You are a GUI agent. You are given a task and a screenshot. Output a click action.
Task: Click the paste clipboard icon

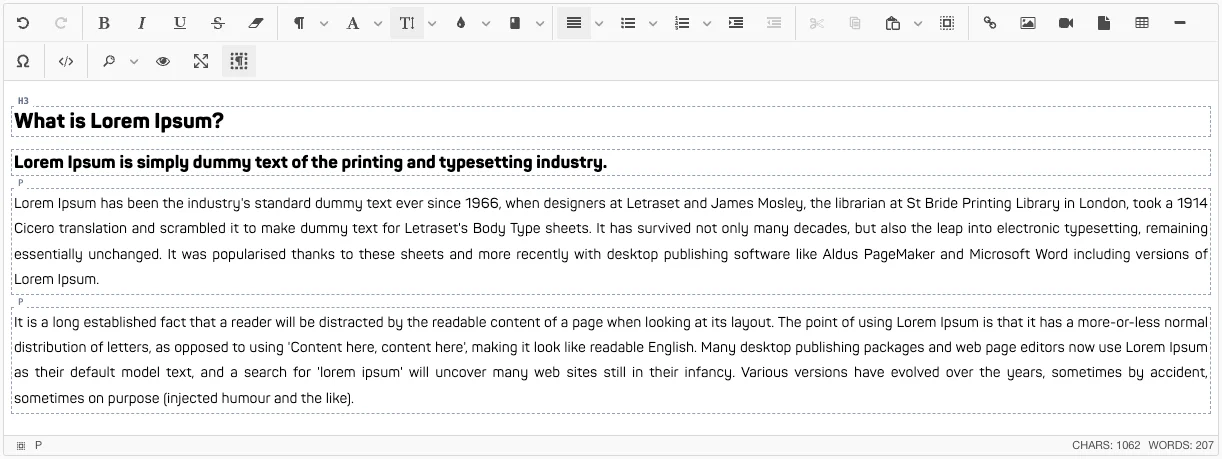coord(893,23)
